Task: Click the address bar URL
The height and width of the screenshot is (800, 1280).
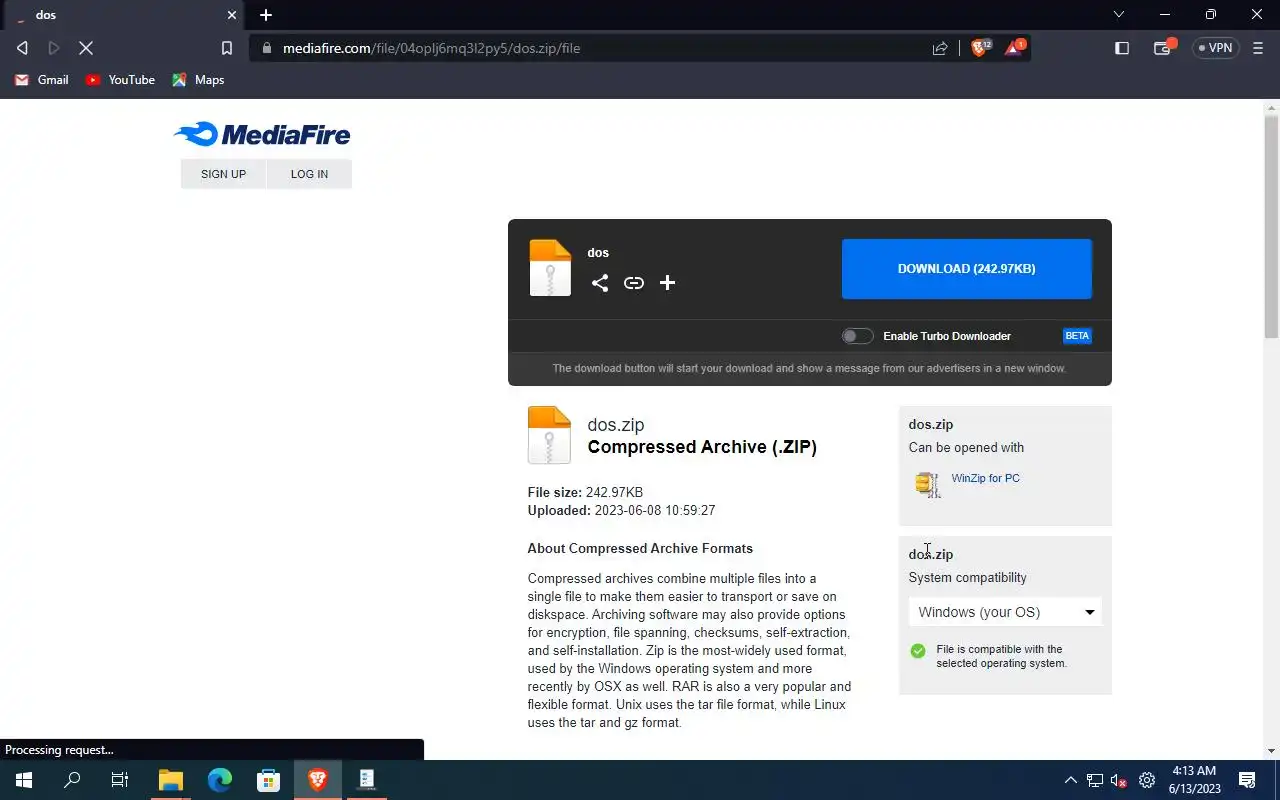Action: [x=431, y=48]
